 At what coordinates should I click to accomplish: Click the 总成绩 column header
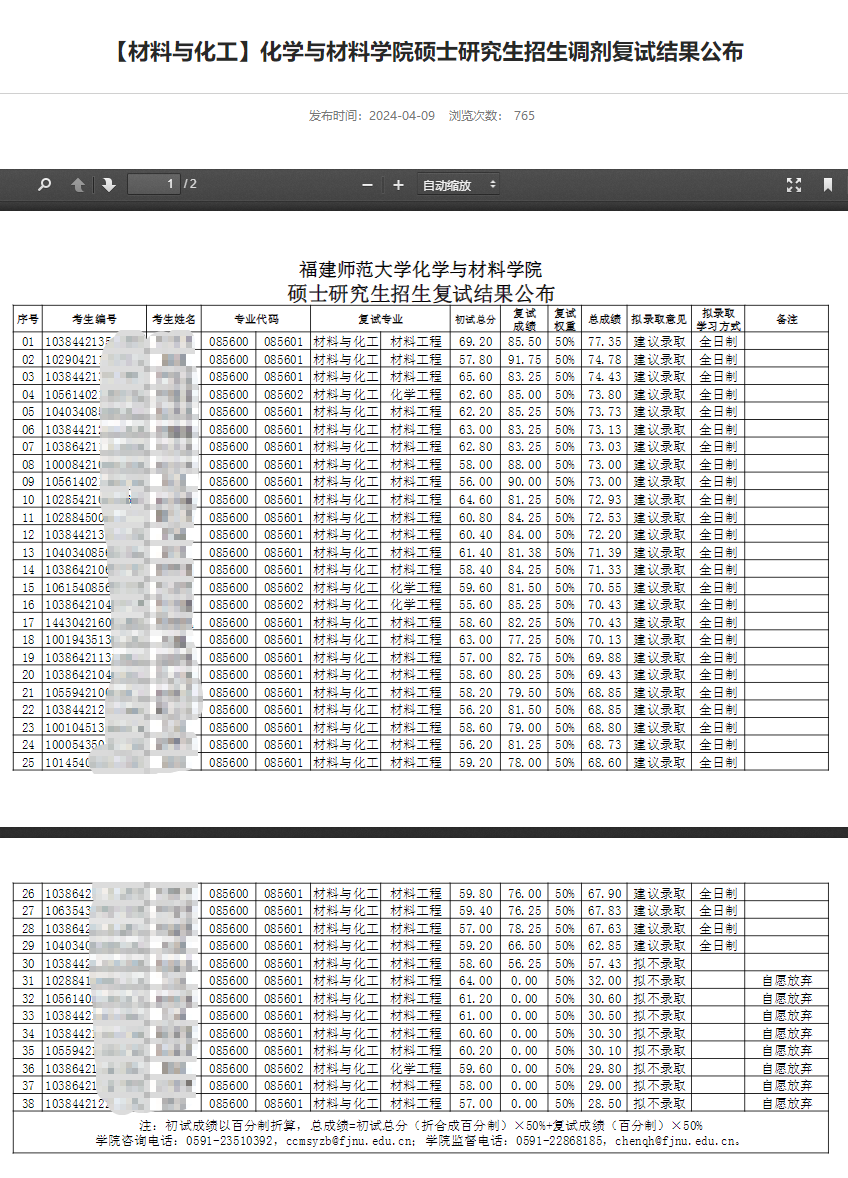point(605,319)
